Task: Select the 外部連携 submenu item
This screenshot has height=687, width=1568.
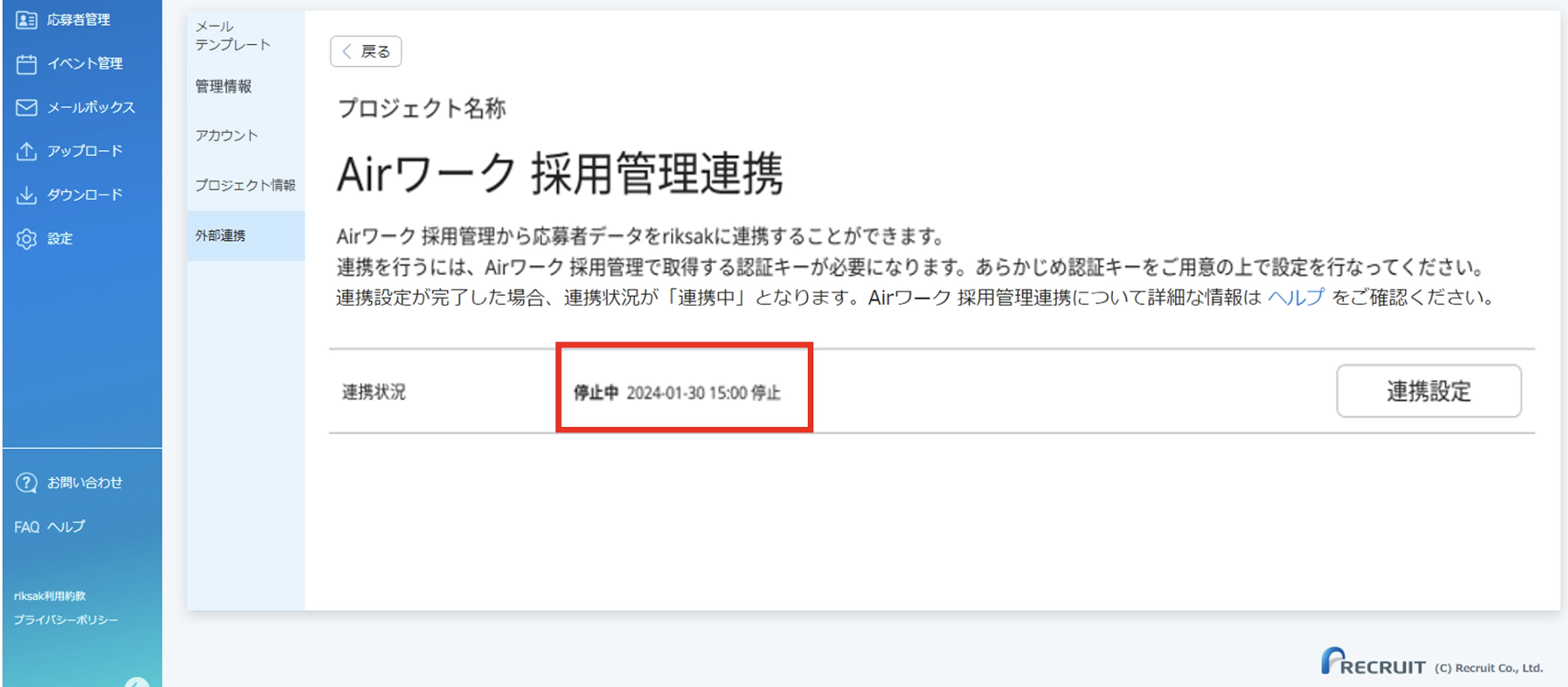Action: click(245, 235)
